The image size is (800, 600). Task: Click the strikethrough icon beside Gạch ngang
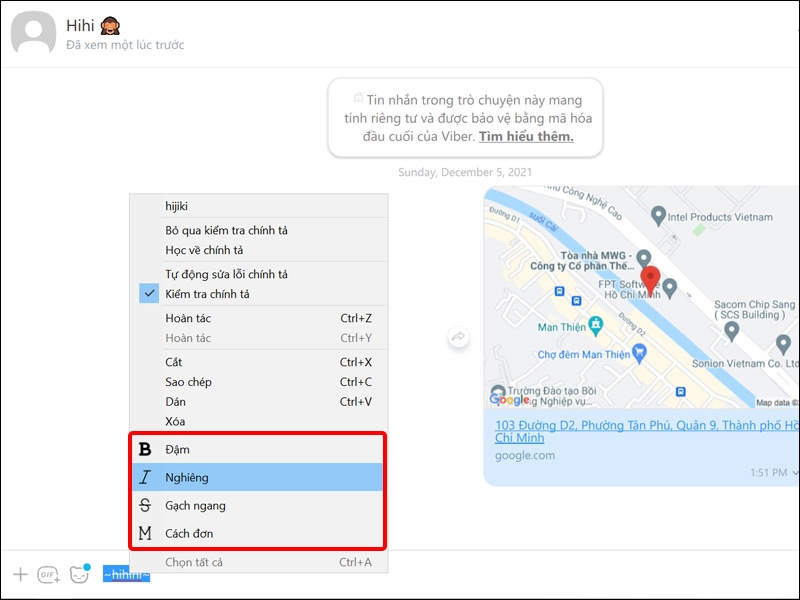click(145, 505)
